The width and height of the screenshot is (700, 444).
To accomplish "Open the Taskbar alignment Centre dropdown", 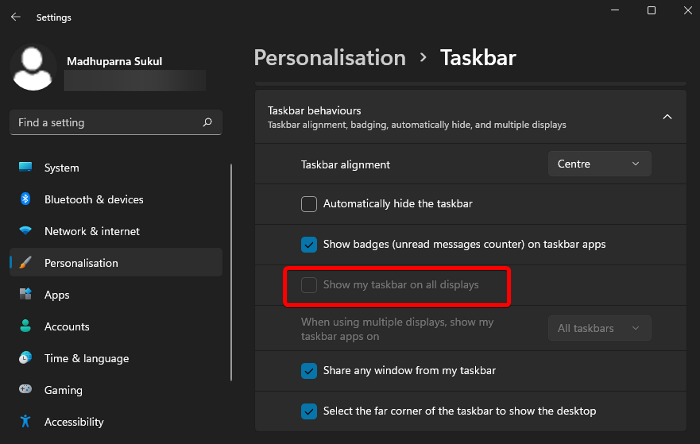I will point(599,164).
